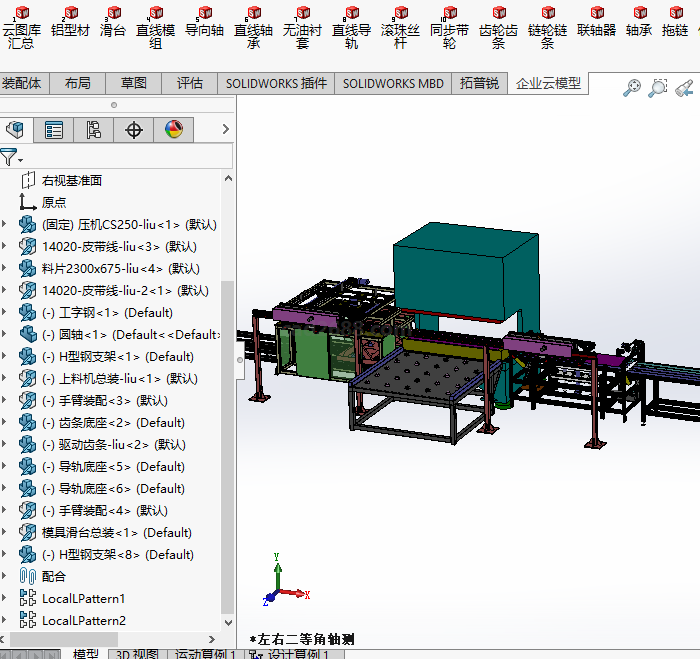
Task: Expand the panel tabs chevron arrow
Action: 226,130
